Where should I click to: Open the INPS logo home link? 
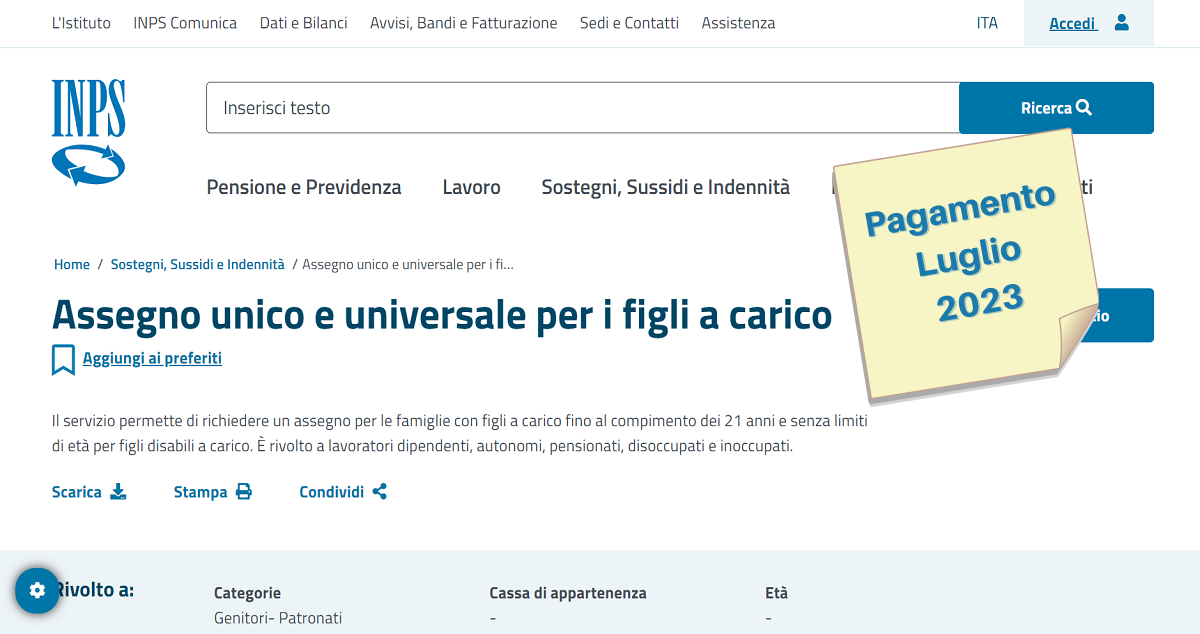[89, 133]
